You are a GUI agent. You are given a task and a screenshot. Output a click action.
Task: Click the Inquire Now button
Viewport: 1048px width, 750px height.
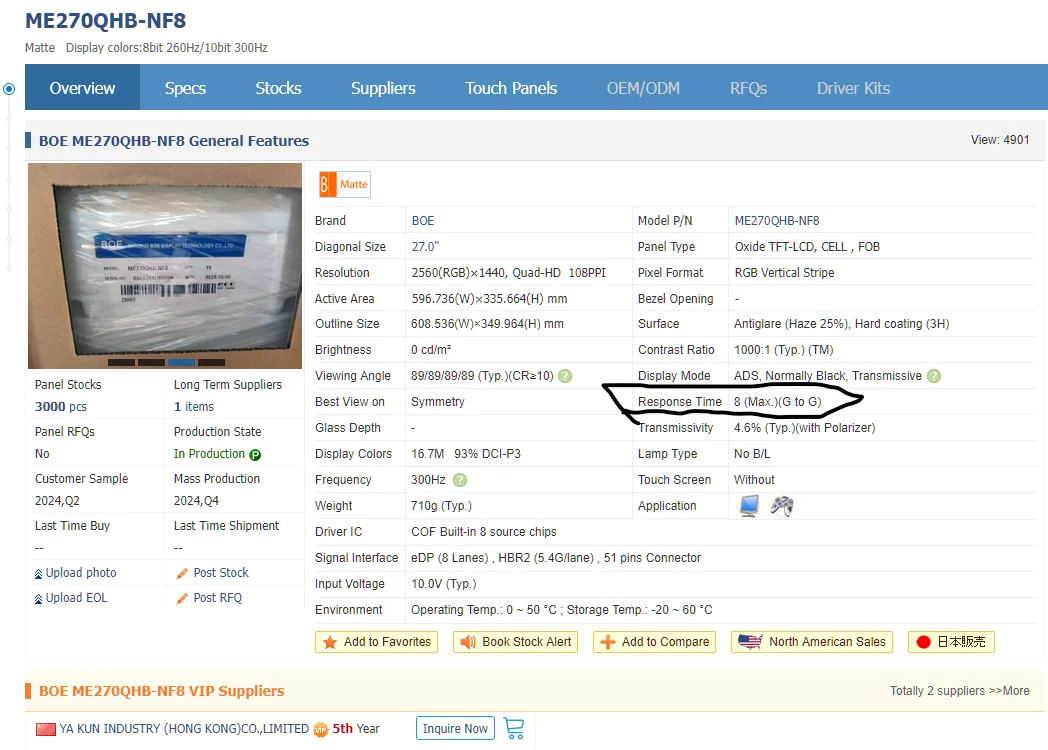click(455, 729)
